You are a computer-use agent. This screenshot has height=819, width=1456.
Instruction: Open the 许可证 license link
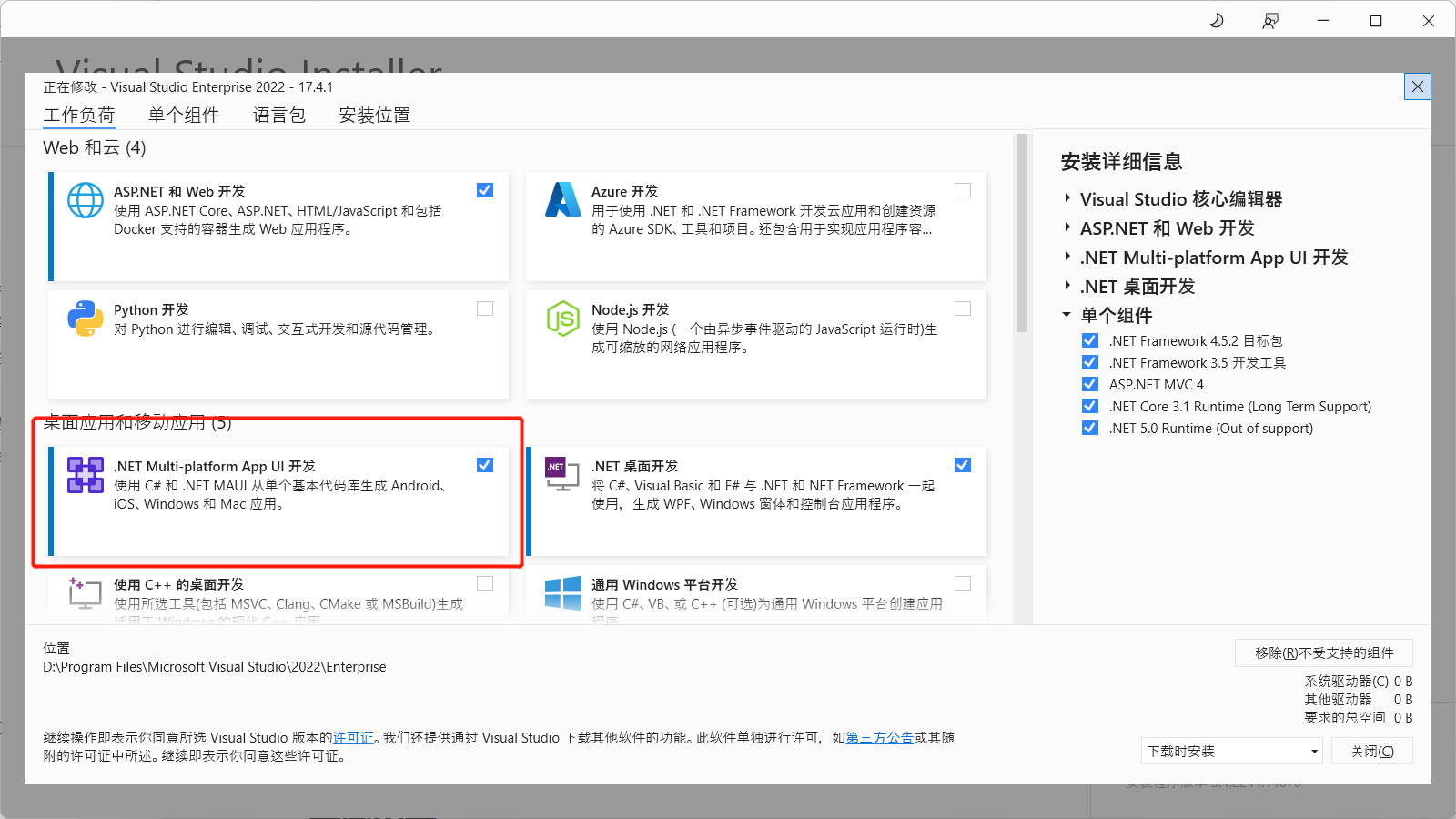353,738
